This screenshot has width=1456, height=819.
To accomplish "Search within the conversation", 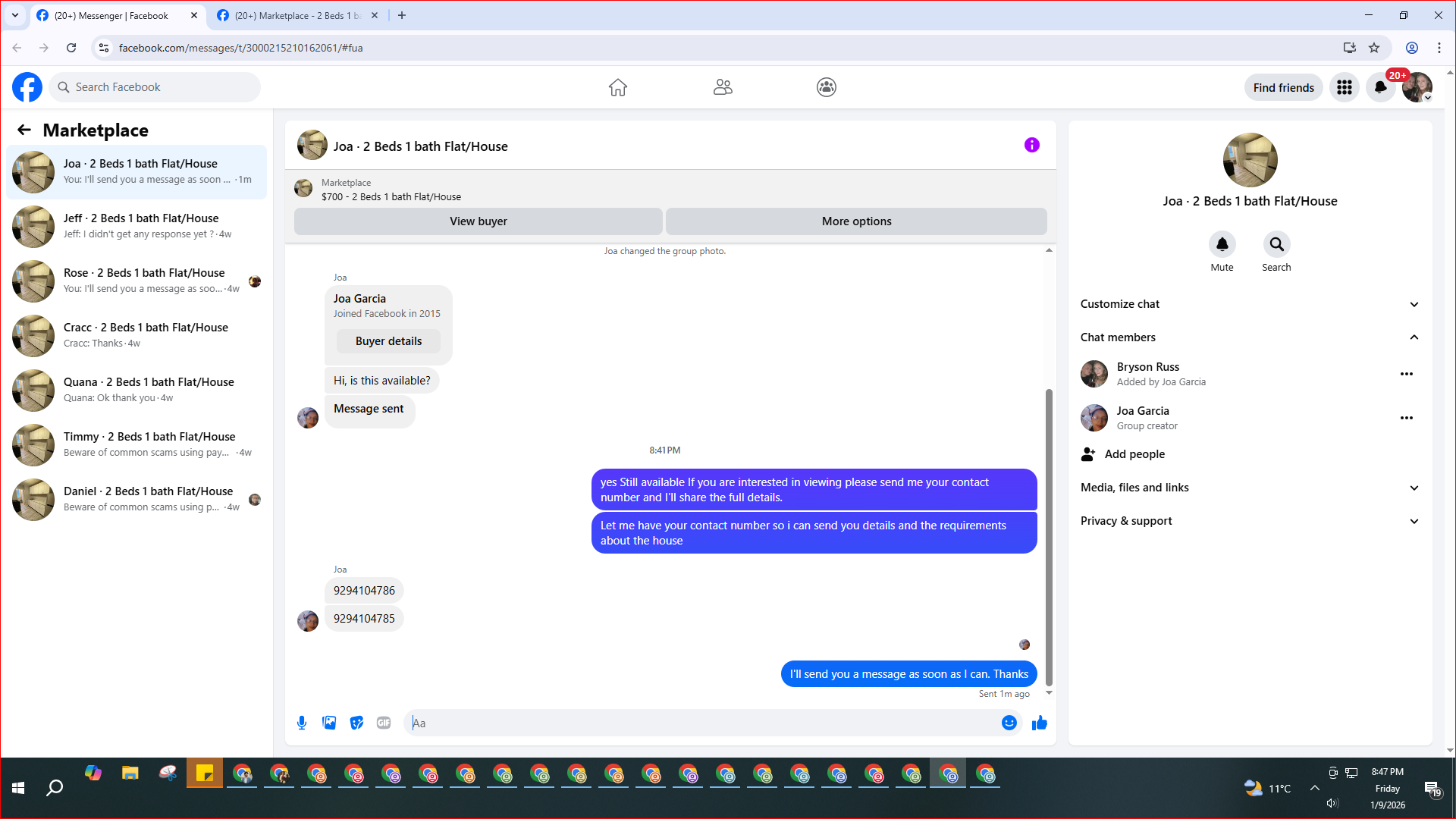I will click(x=1276, y=244).
